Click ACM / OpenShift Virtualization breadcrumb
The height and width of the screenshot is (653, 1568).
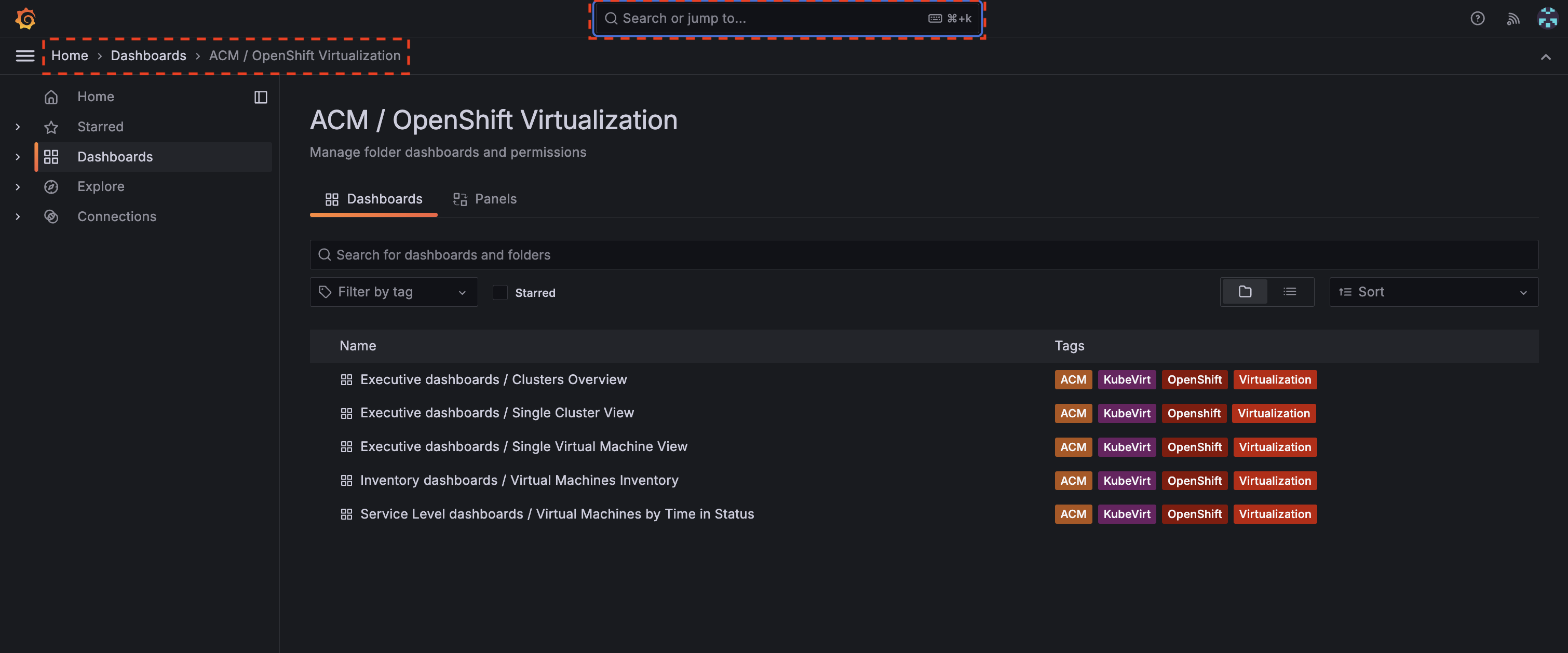[x=305, y=56]
